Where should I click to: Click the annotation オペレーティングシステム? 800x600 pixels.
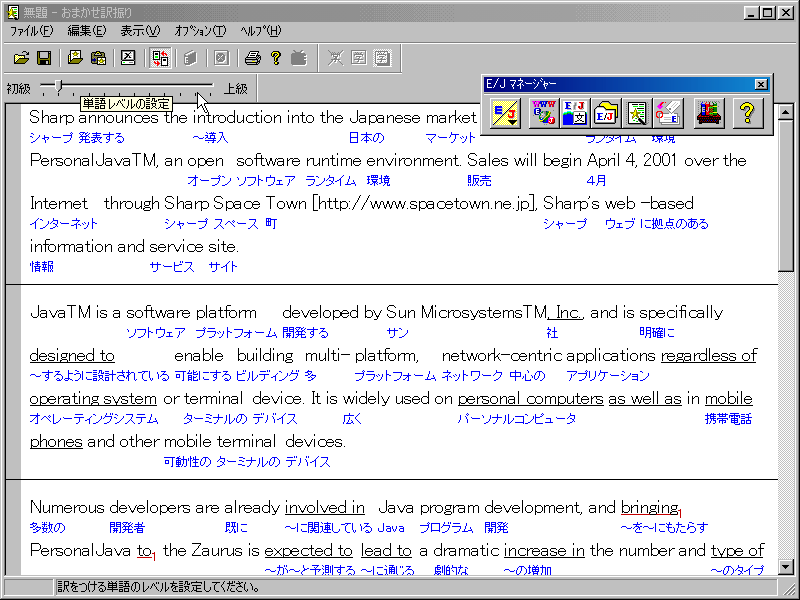[x=94, y=419]
